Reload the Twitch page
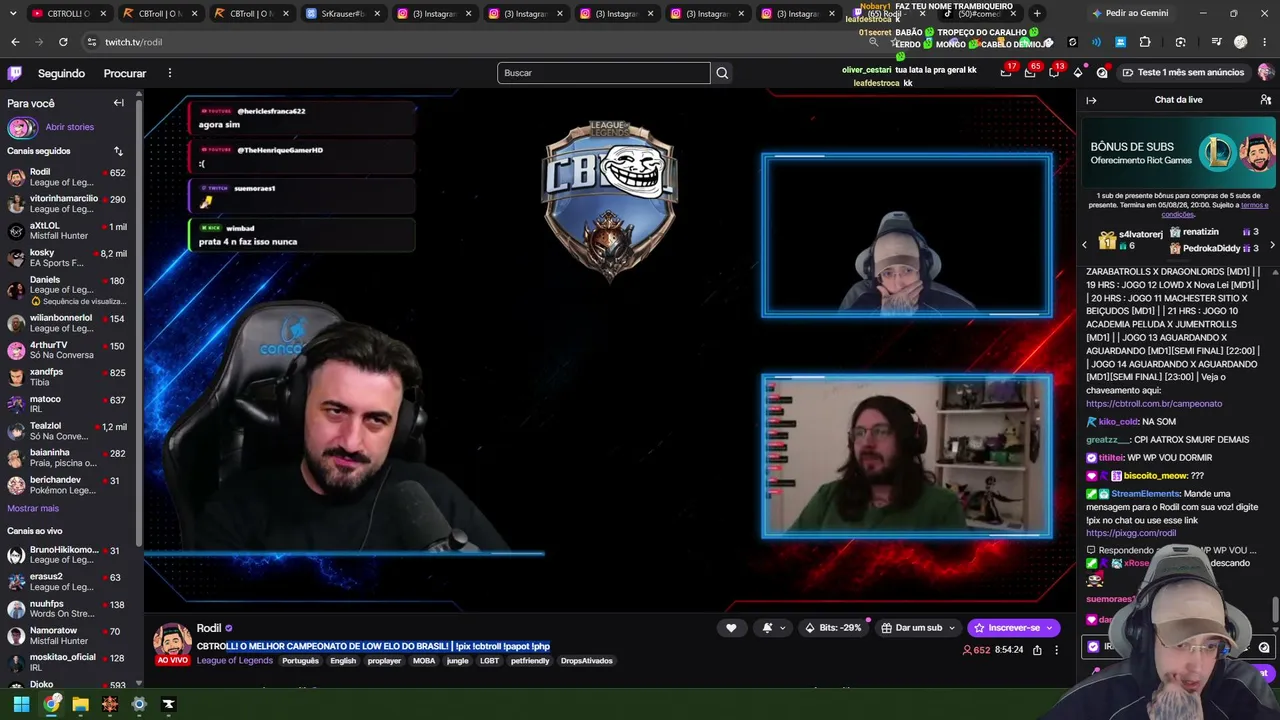 (x=63, y=42)
